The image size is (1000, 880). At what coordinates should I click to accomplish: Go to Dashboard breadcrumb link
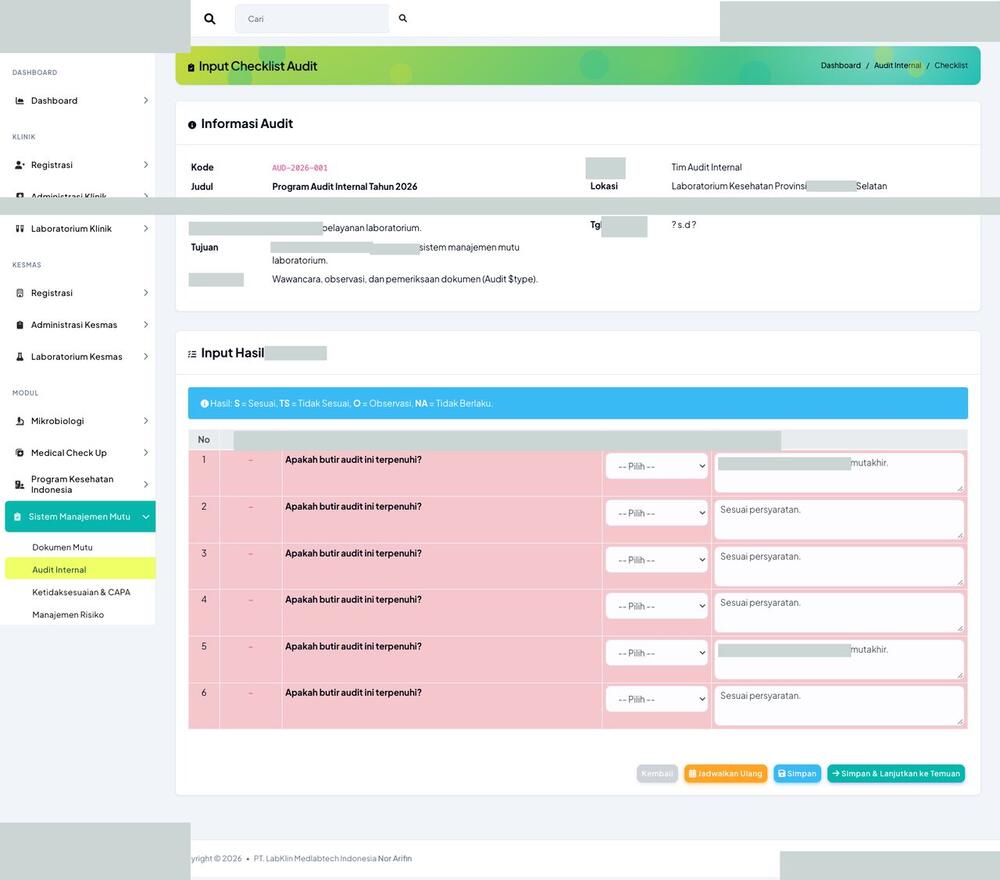tap(841, 66)
